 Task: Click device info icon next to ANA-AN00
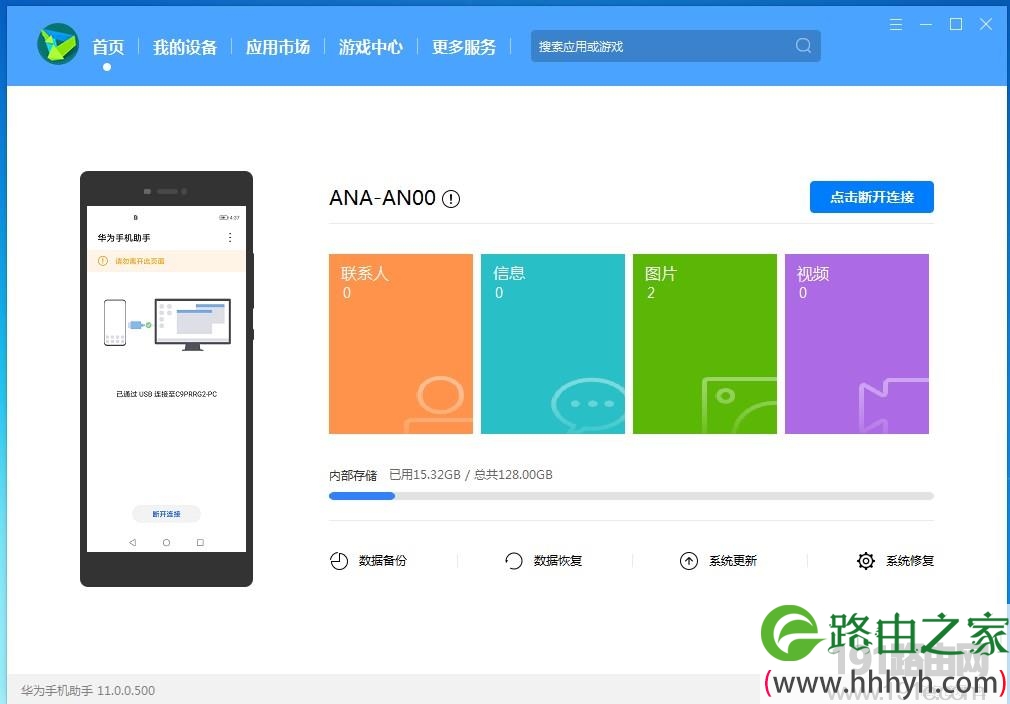point(451,199)
